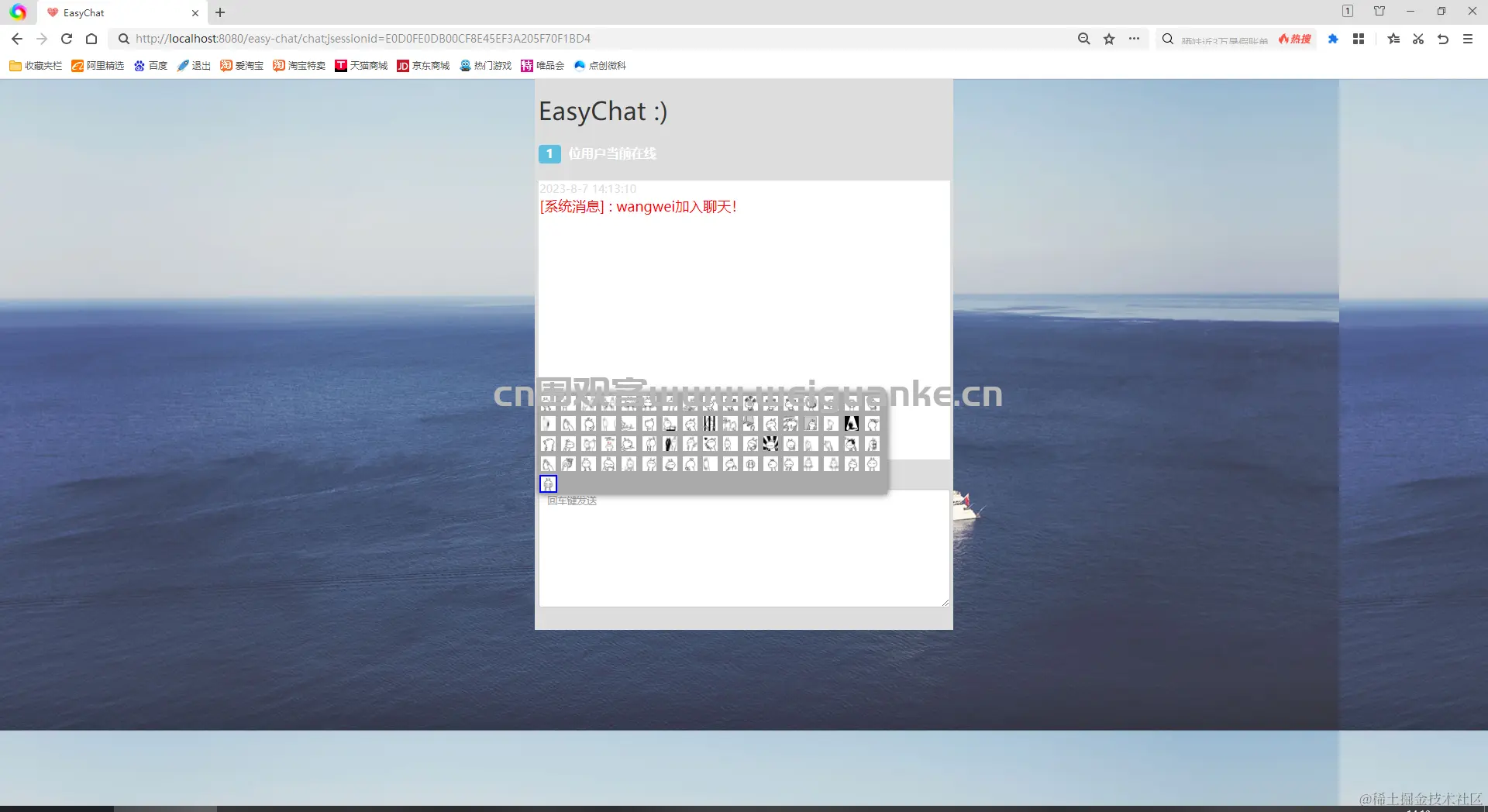Open the 爱淘宝 bookmark

pyautogui.click(x=242, y=66)
